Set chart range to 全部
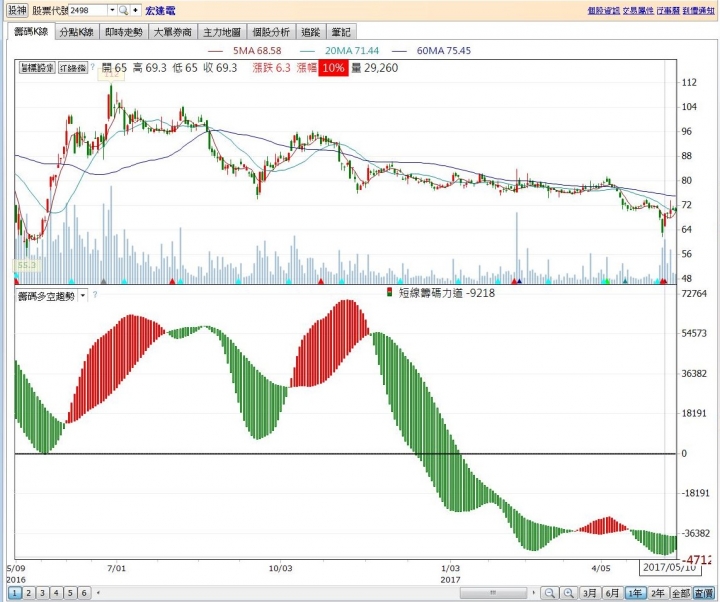 tap(680, 593)
